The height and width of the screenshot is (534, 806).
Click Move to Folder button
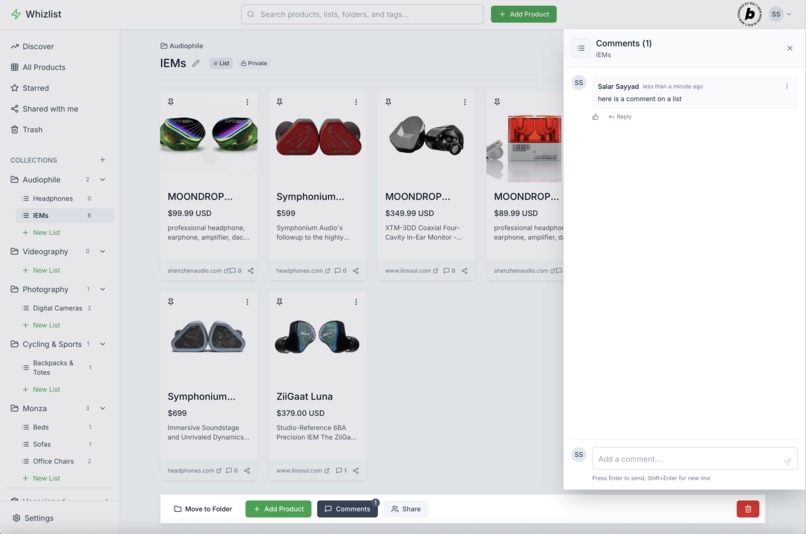pos(203,509)
